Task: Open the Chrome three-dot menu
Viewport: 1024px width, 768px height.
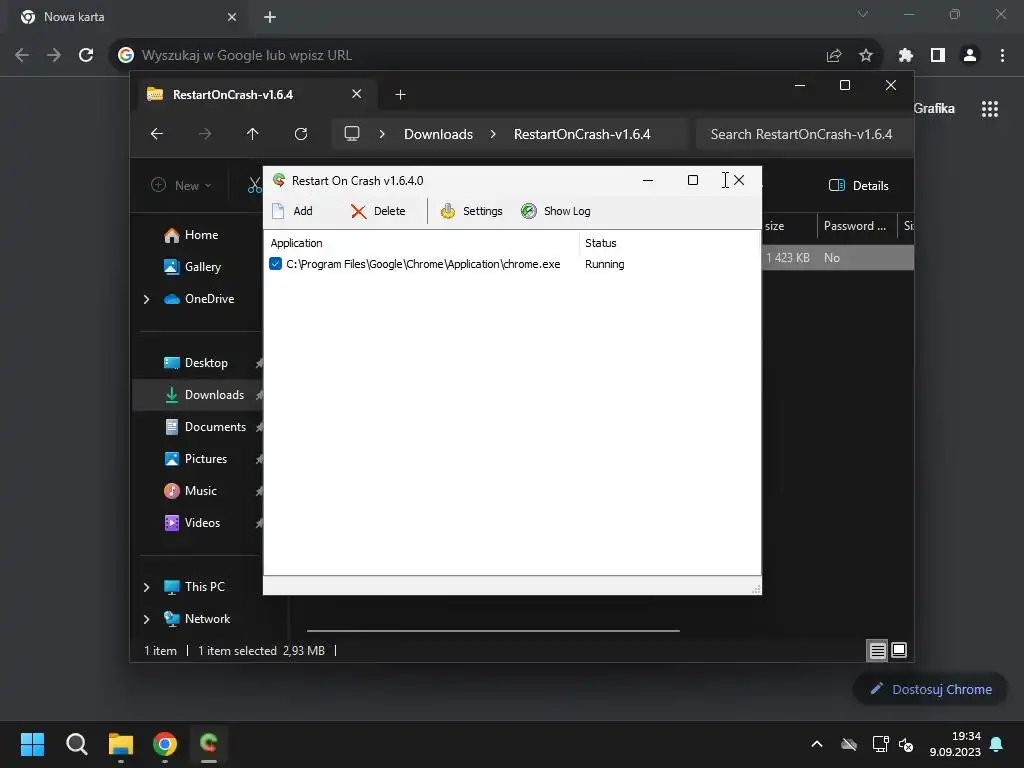Action: (x=1002, y=56)
